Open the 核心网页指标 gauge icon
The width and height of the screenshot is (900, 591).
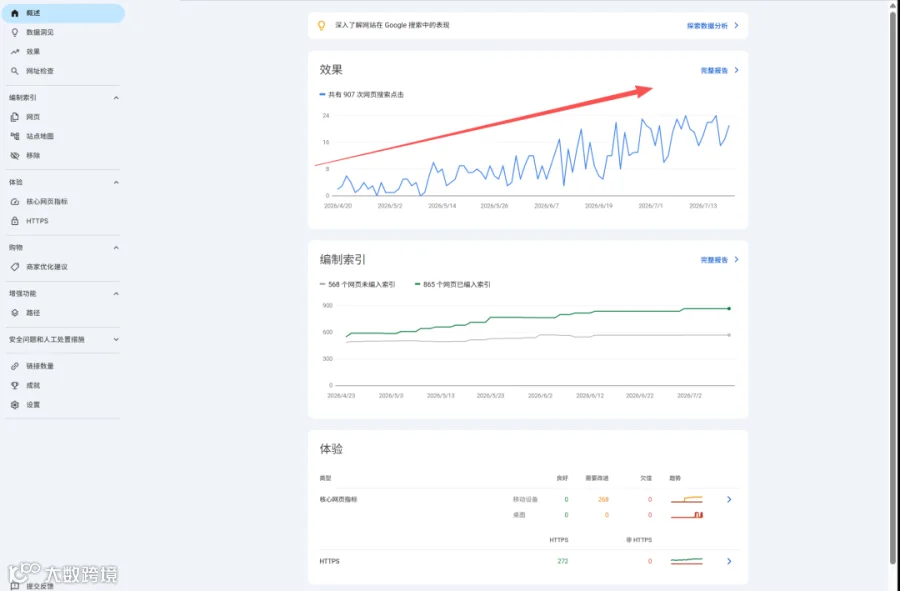[15, 201]
